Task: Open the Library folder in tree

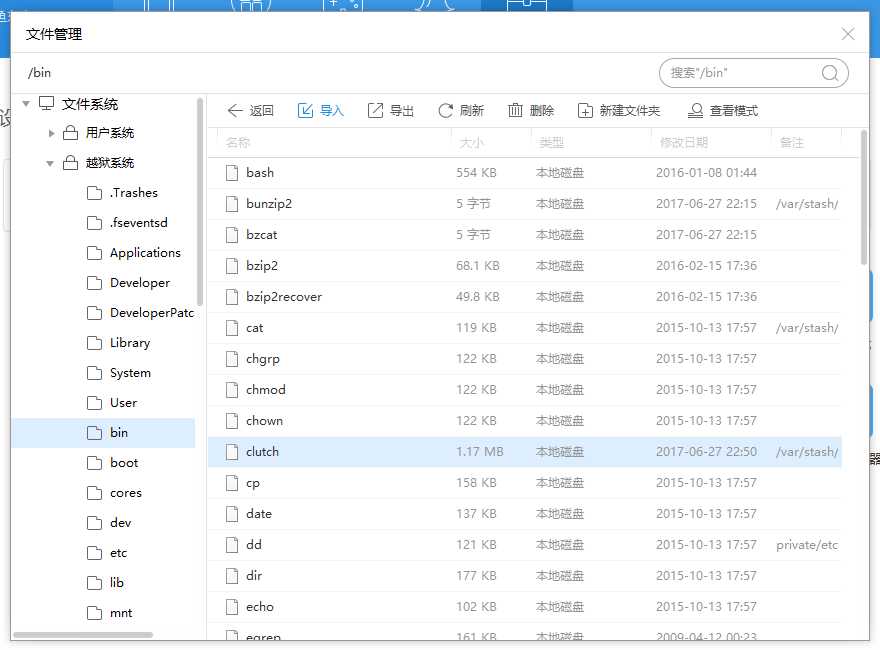Action: click(x=130, y=343)
